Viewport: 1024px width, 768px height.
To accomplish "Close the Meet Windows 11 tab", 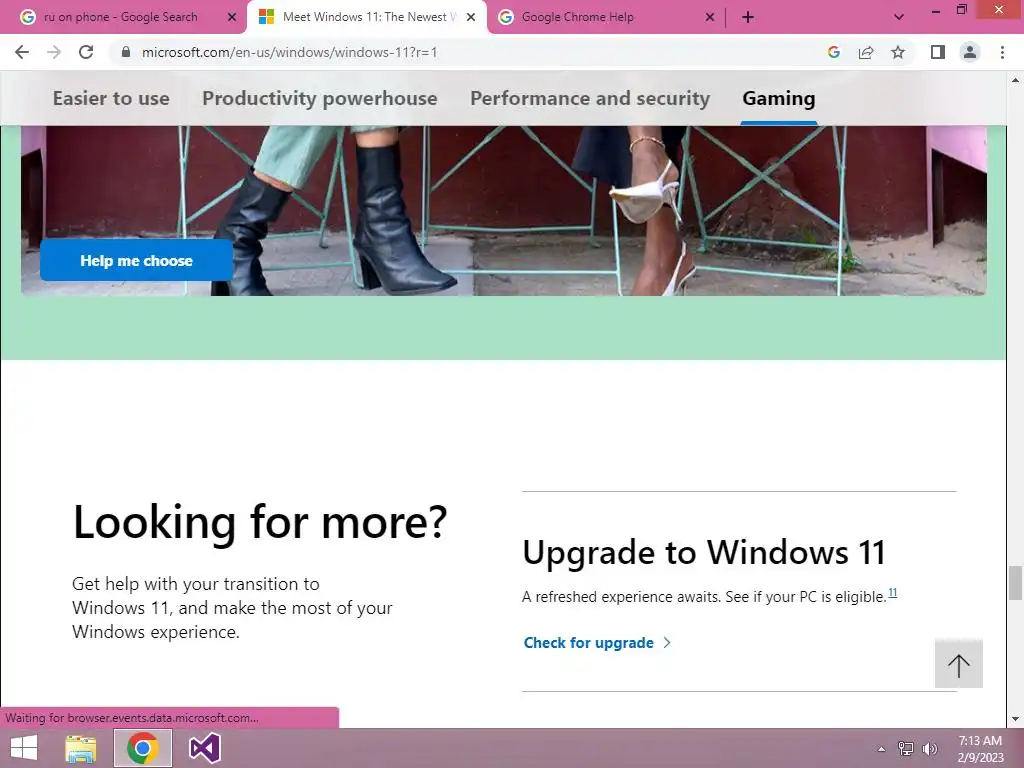I will (471, 18).
